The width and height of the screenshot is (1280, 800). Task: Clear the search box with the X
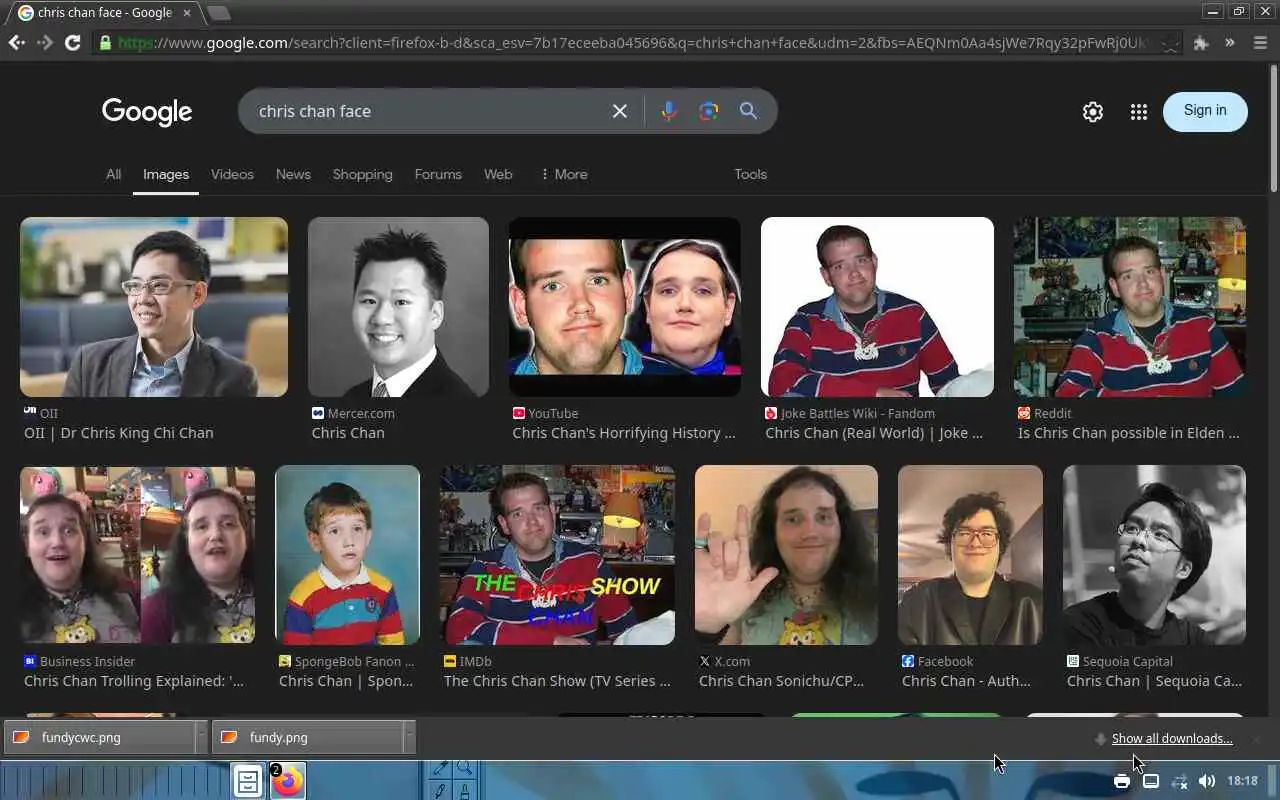(x=620, y=111)
